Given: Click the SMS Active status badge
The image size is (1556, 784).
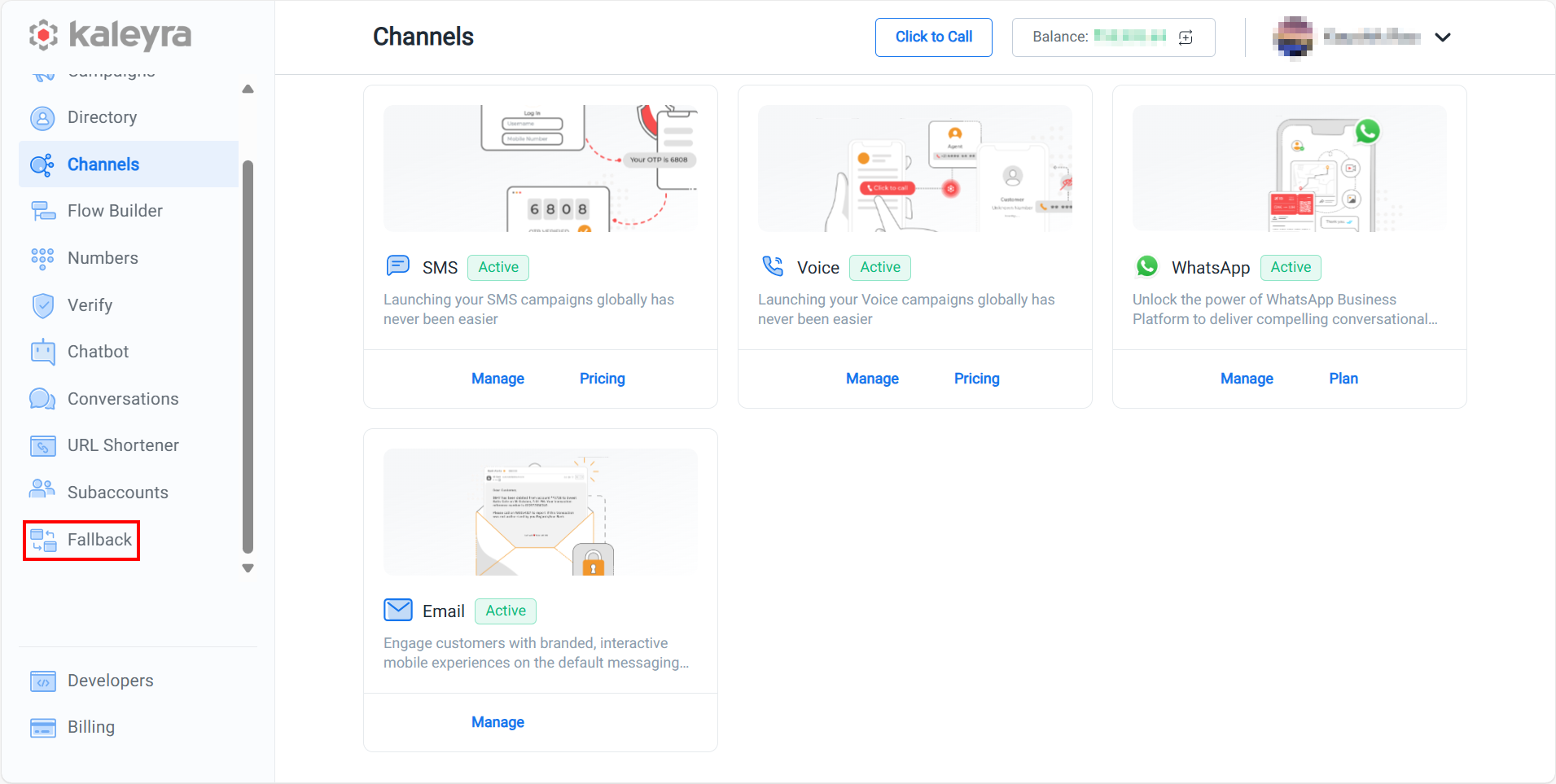Looking at the screenshot, I should (x=498, y=267).
